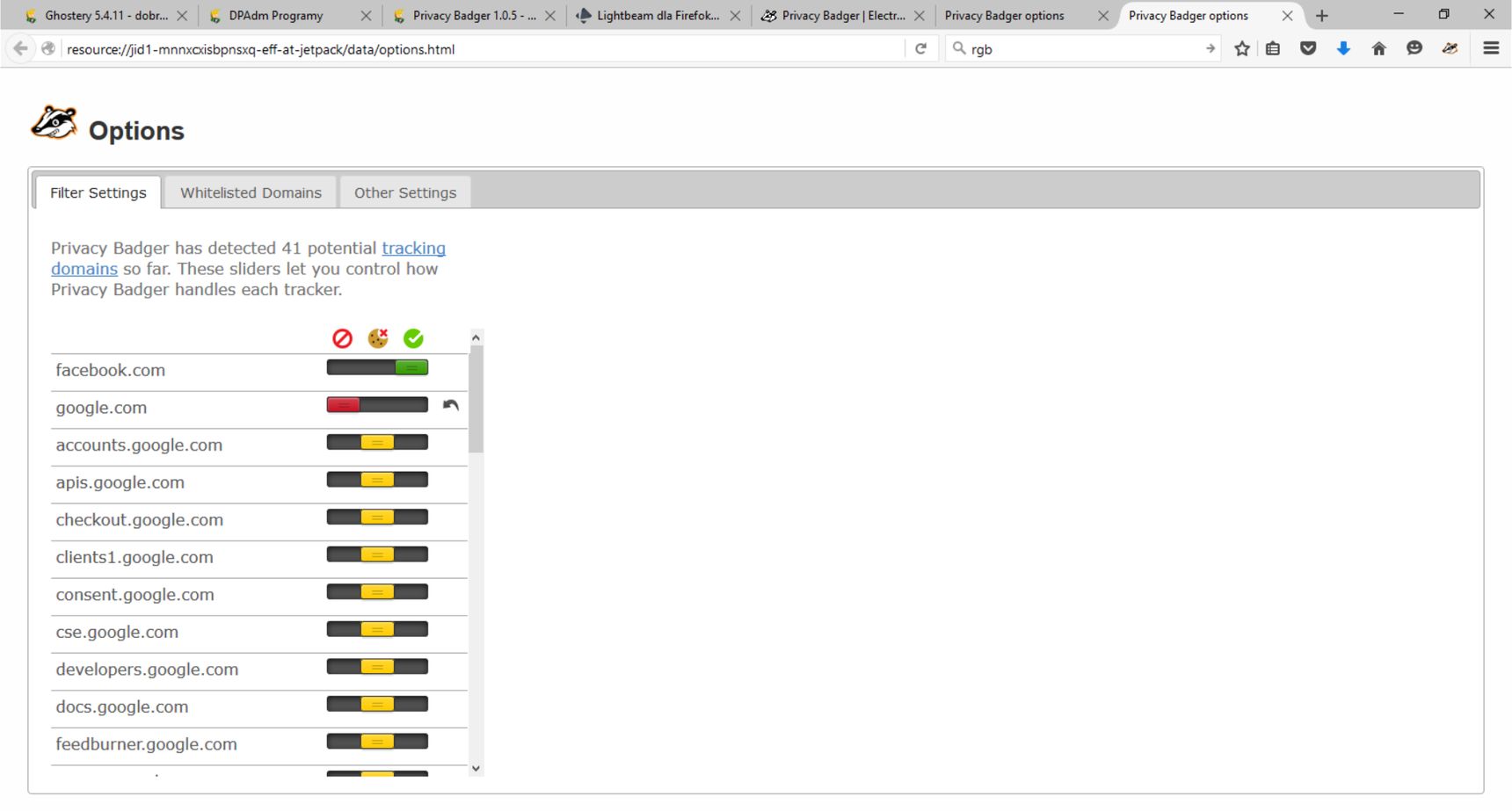The width and height of the screenshot is (1512, 811).
Task: Click the tracker list scroll-down arrow
Action: tap(476, 768)
